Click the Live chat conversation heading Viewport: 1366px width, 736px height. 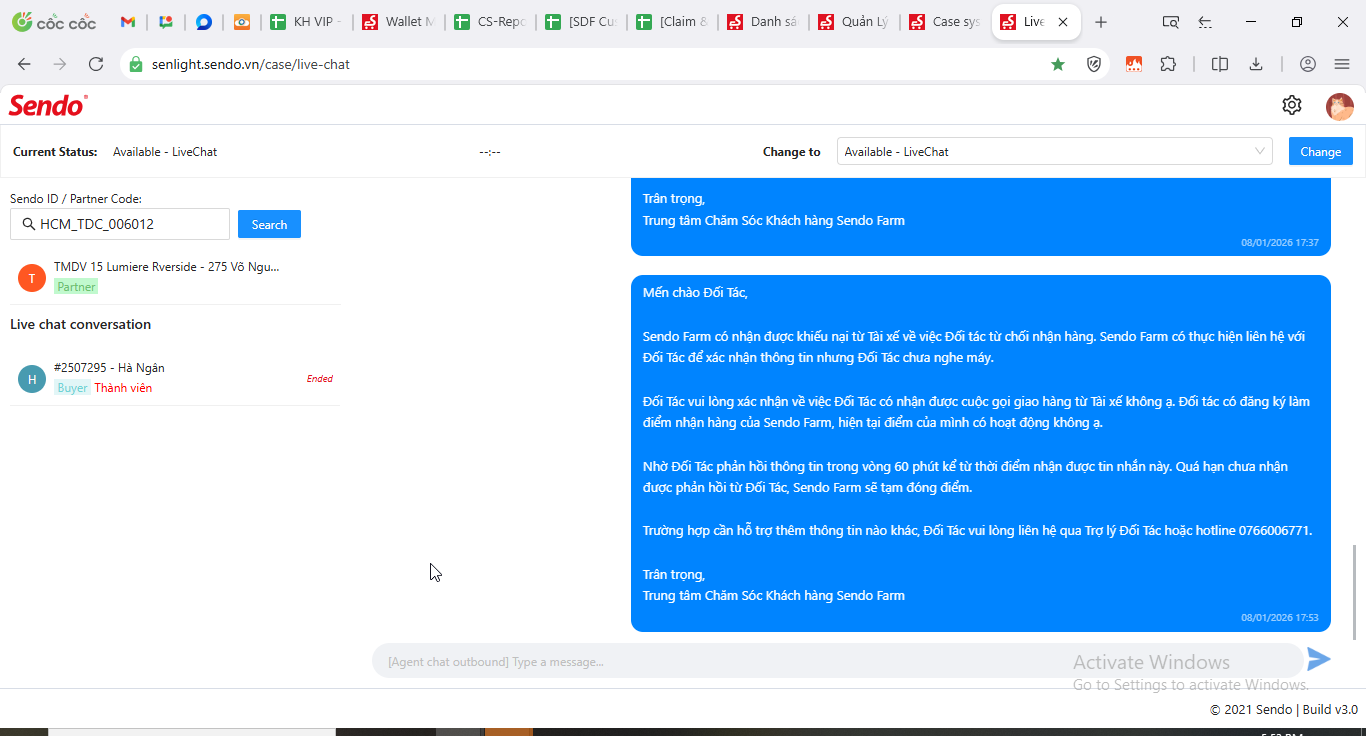[80, 324]
